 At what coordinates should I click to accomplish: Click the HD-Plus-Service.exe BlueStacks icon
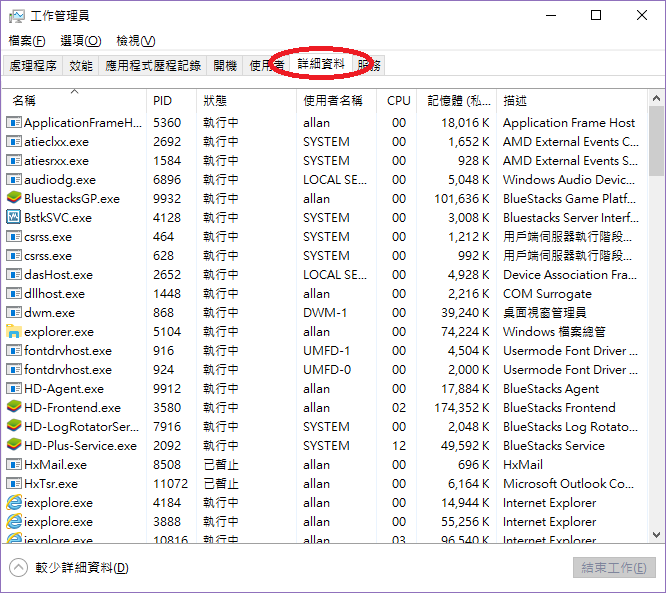[14, 445]
